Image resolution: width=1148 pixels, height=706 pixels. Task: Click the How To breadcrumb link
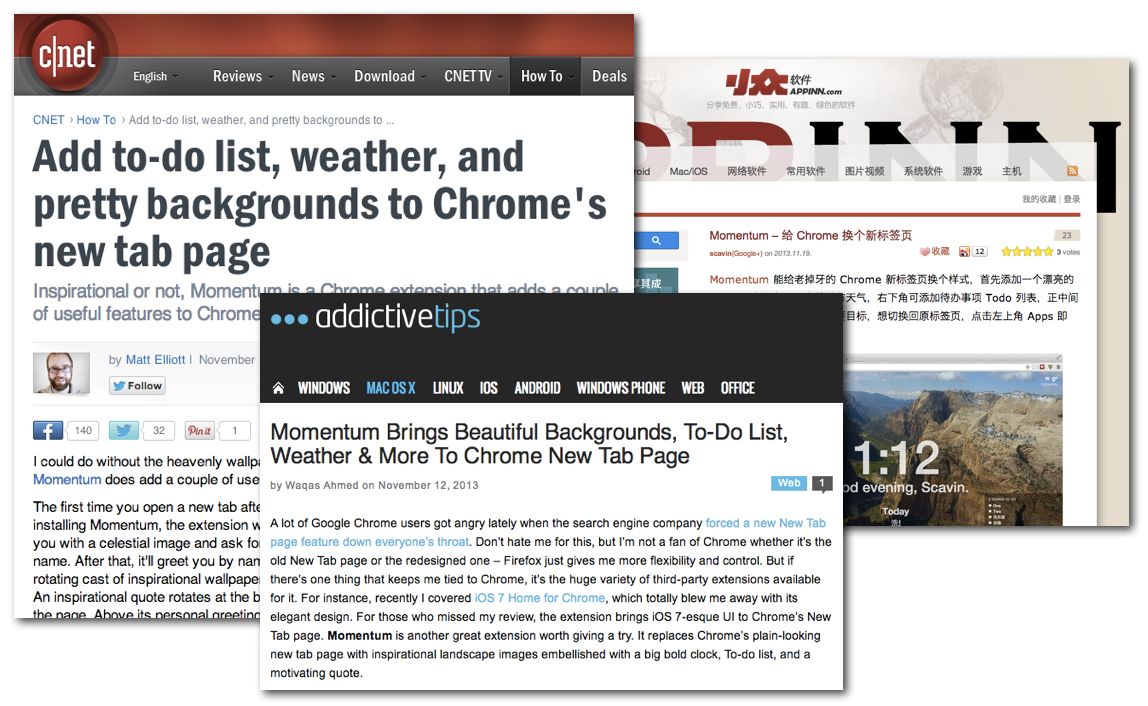tap(96, 120)
